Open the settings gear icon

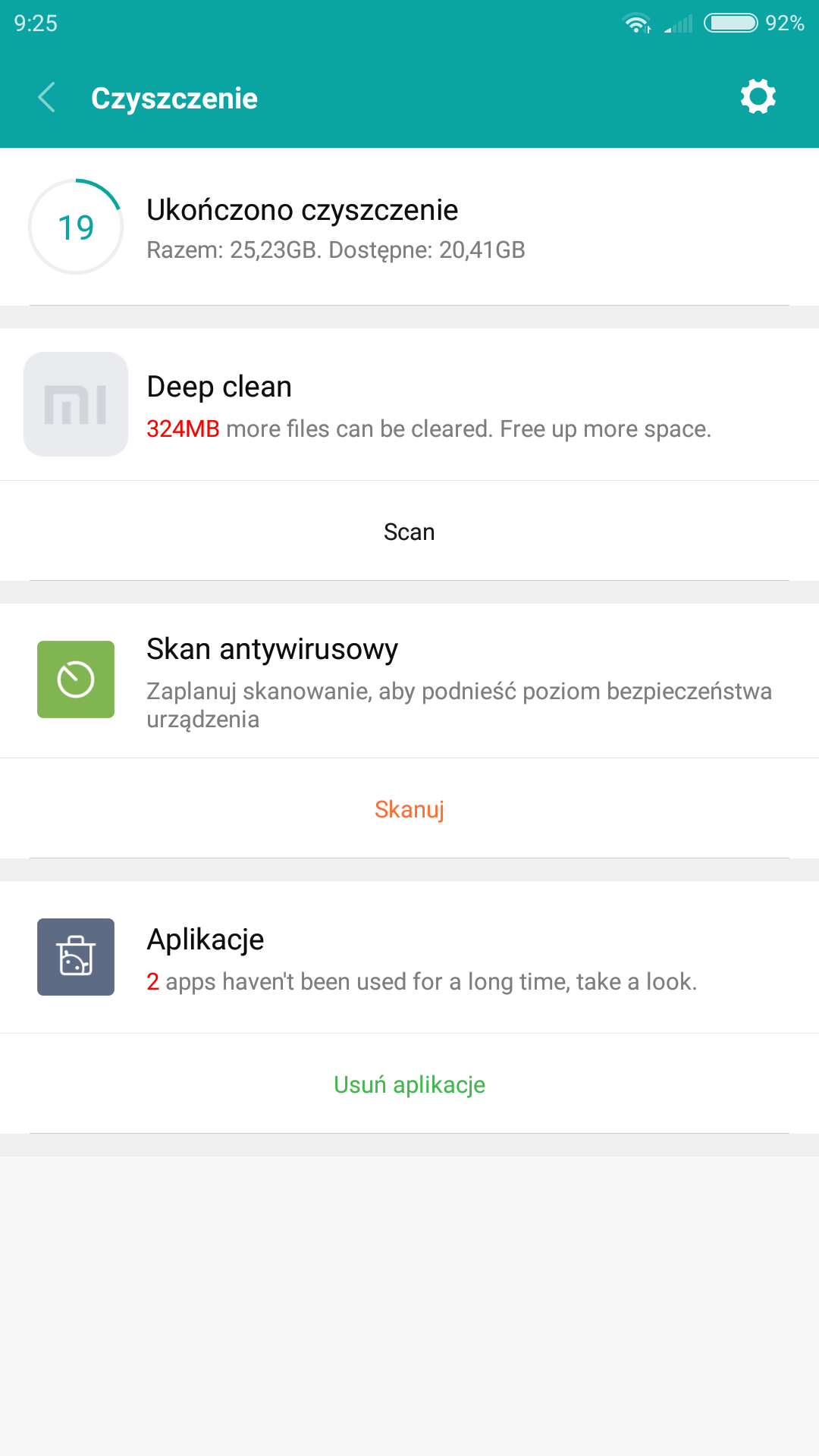tap(758, 97)
